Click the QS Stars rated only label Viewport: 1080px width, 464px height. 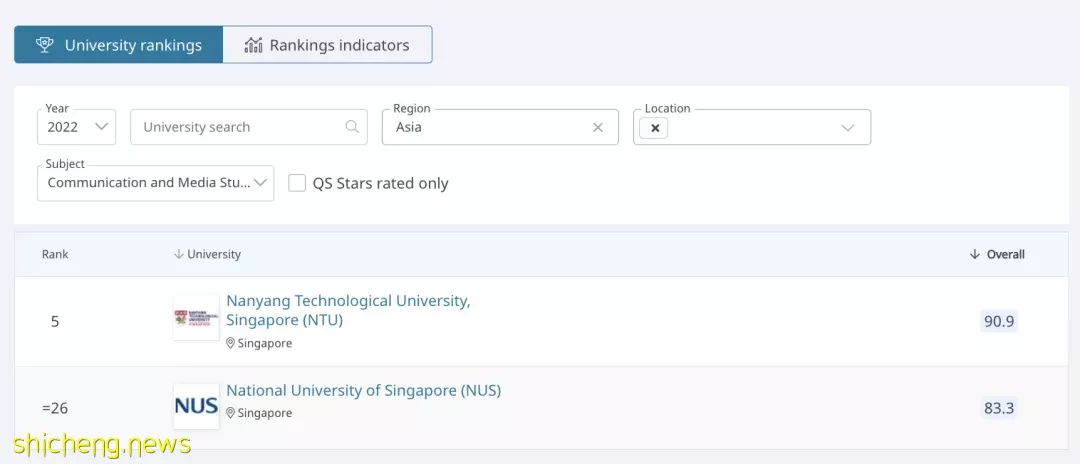tap(380, 183)
